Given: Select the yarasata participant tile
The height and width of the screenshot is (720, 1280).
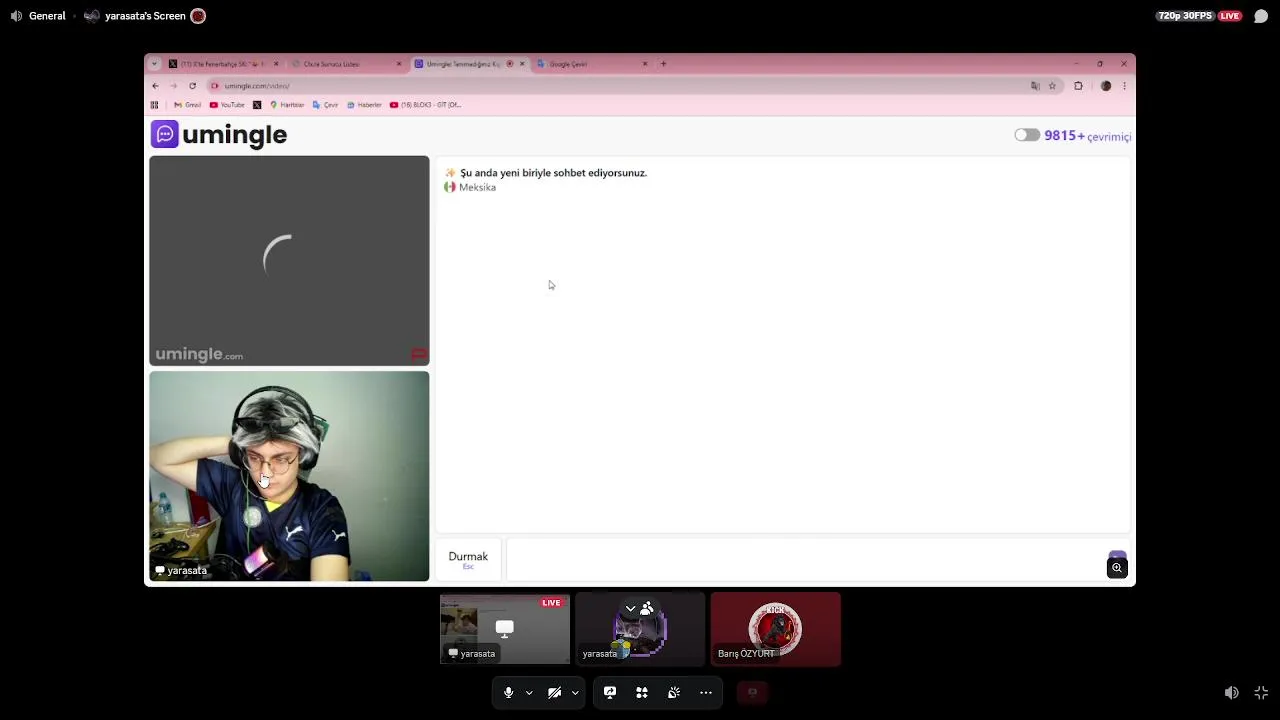Looking at the screenshot, I should 640,629.
